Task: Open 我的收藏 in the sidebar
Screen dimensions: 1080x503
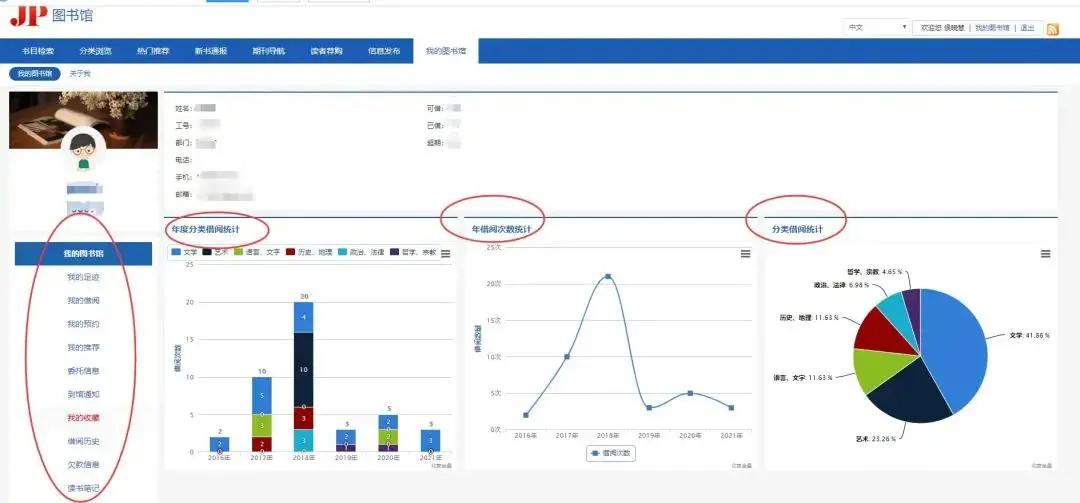Action: pyautogui.click(x=83, y=418)
